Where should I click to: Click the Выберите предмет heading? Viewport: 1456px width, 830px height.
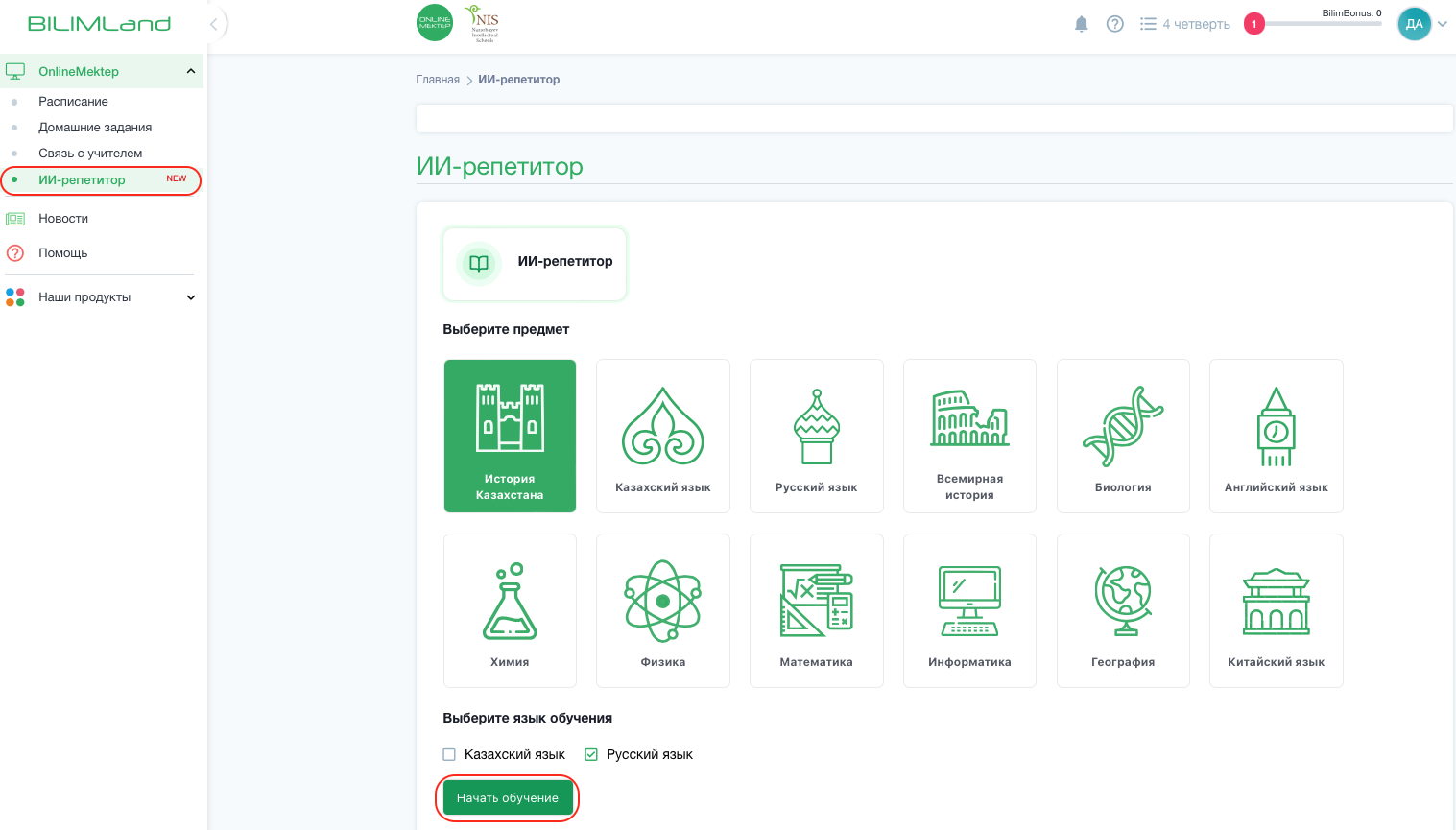click(506, 329)
